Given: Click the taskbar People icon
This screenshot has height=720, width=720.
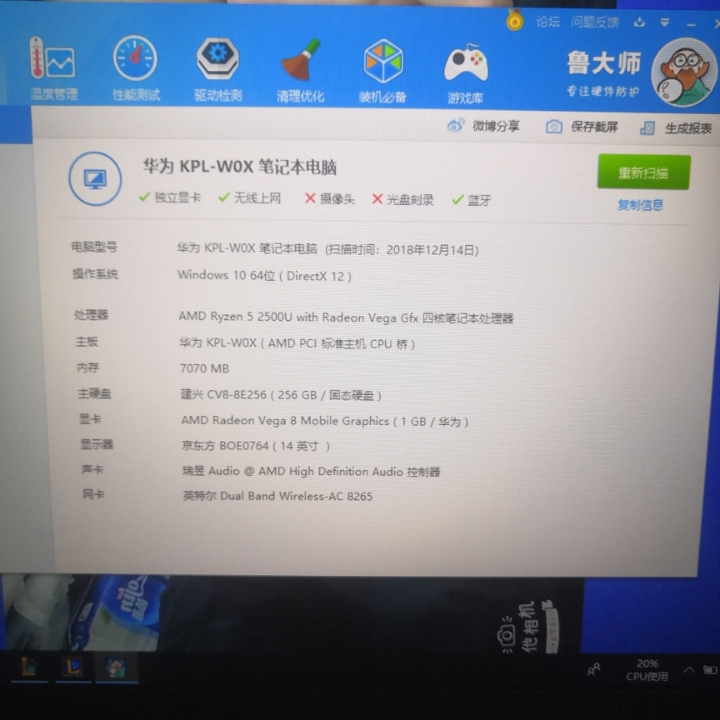Looking at the screenshot, I should (x=594, y=669).
